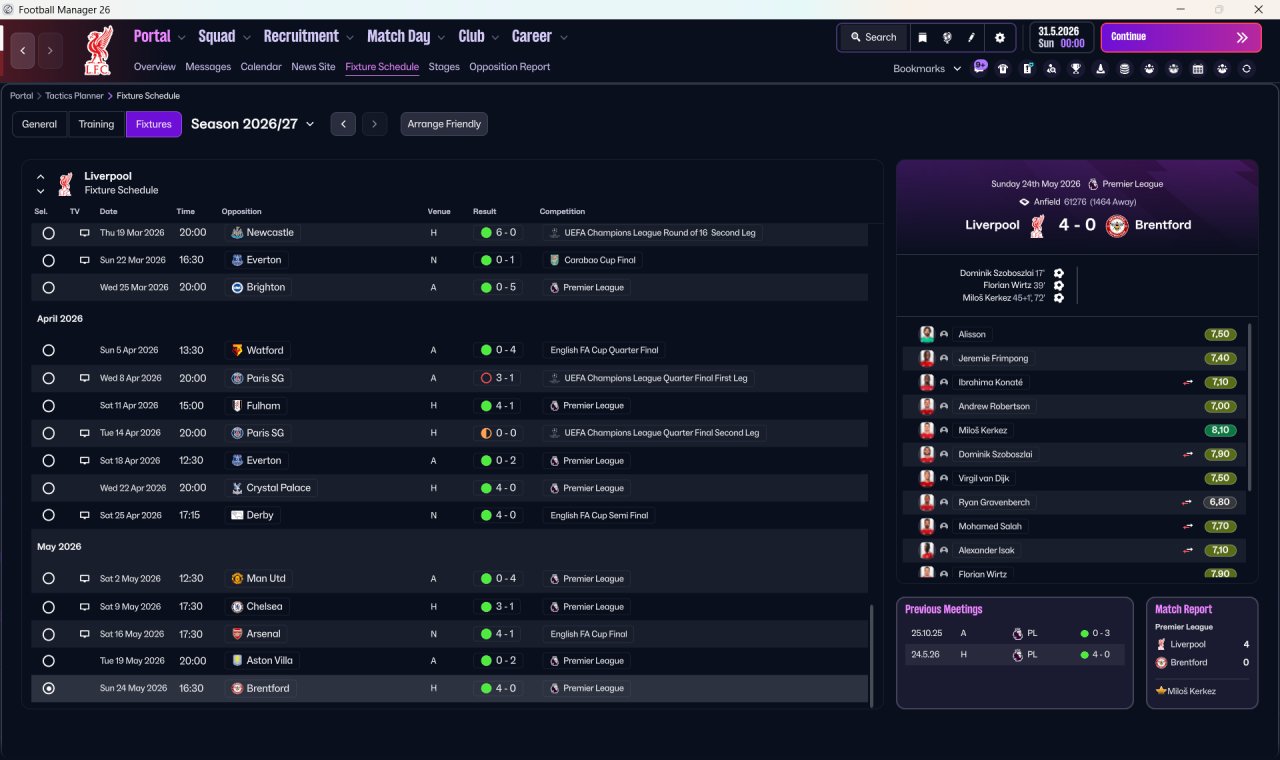Open the Portal menu dropdown arrow
1280x760 pixels.
pyautogui.click(x=181, y=38)
